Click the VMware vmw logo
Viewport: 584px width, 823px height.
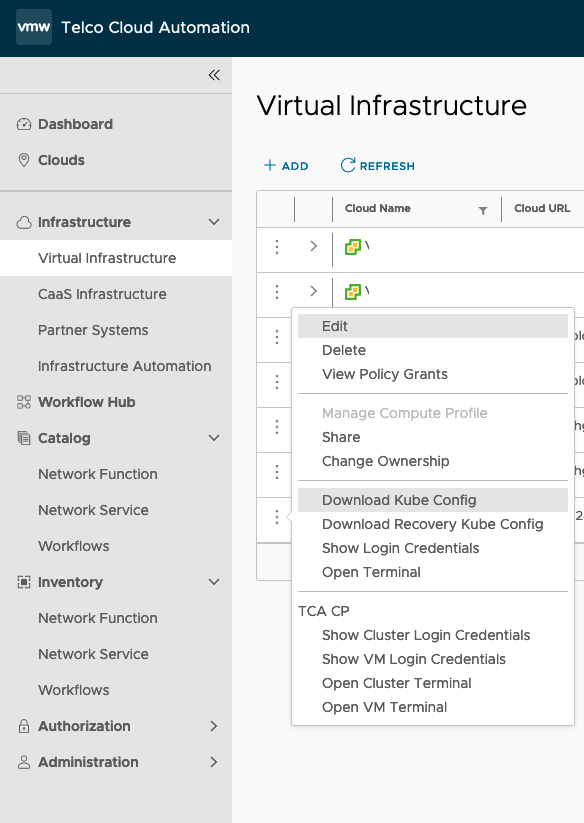click(x=34, y=27)
